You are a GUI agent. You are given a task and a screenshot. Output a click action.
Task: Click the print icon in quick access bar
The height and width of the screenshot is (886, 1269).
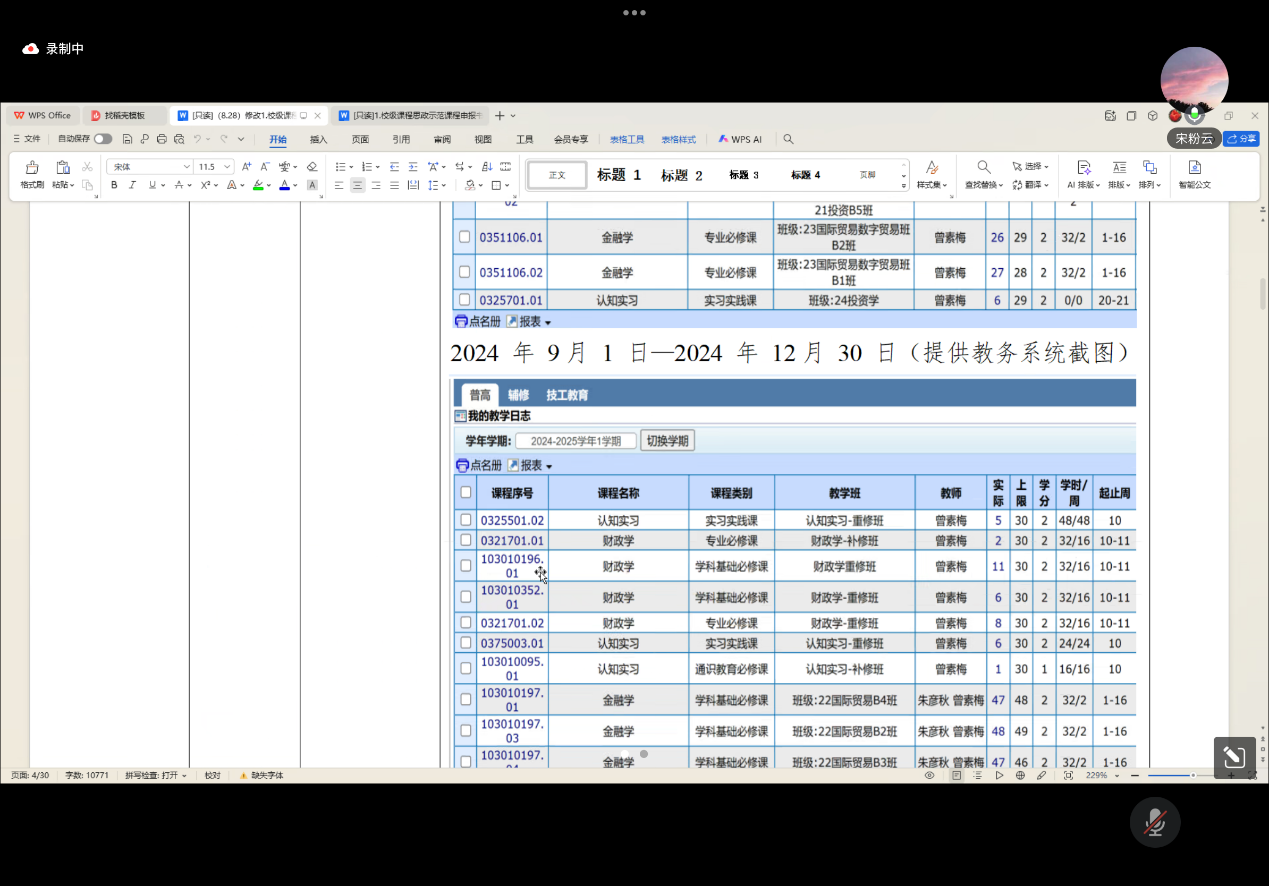click(162, 139)
